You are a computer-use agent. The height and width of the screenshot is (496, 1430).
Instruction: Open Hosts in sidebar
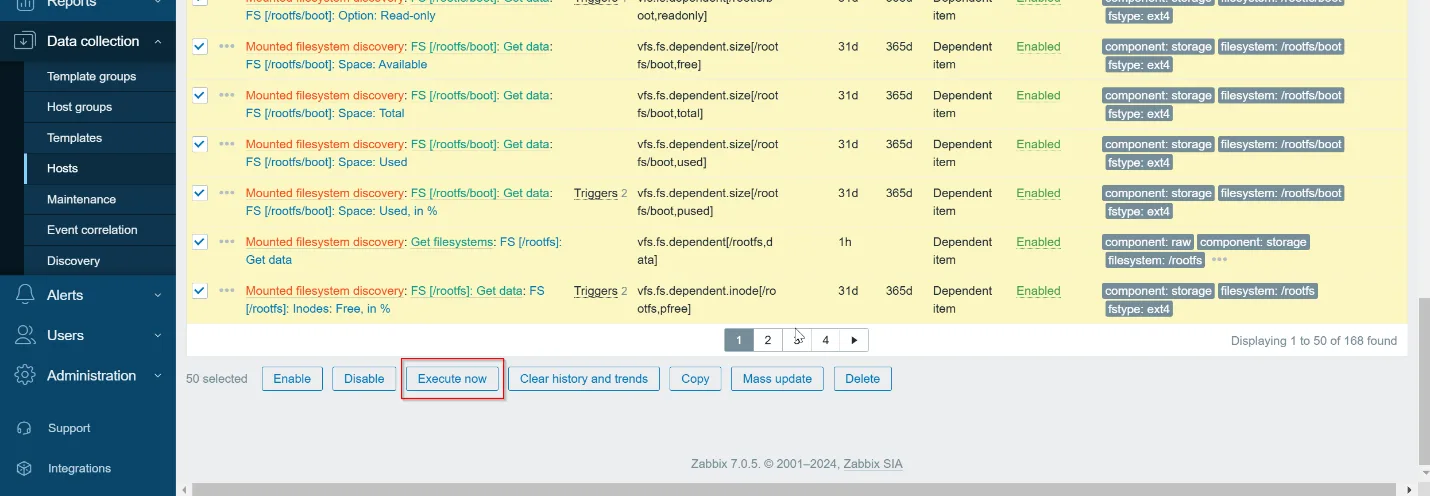(62, 168)
